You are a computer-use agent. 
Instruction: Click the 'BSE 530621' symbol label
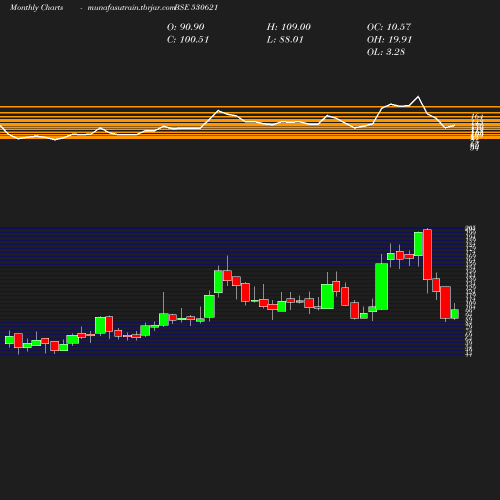pyautogui.click(x=196, y=8)
